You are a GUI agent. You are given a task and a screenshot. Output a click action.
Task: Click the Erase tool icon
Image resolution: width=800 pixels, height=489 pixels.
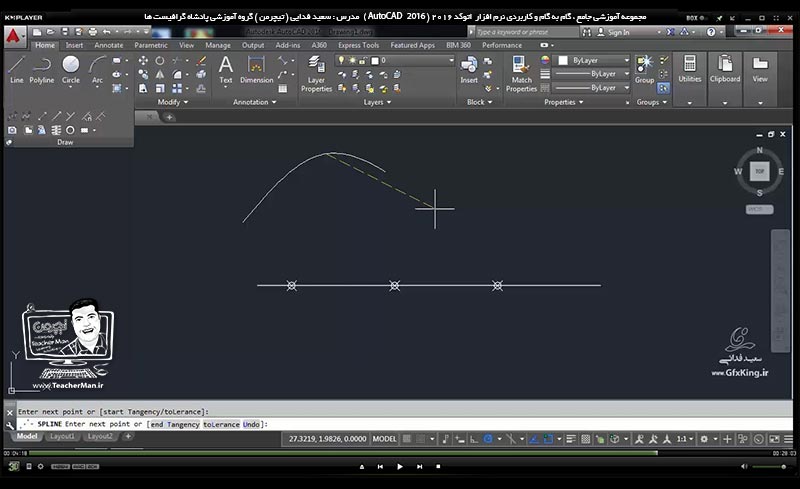202,61
